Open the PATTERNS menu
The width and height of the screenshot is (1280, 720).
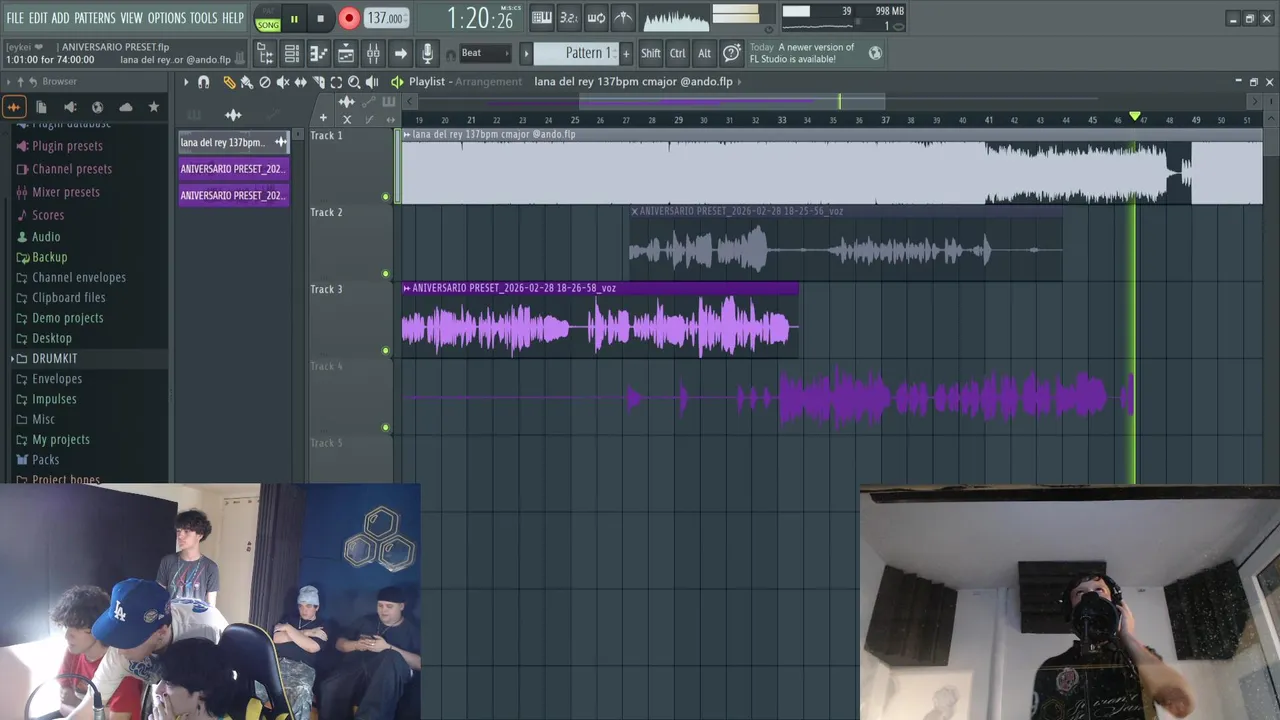[95, 18]
